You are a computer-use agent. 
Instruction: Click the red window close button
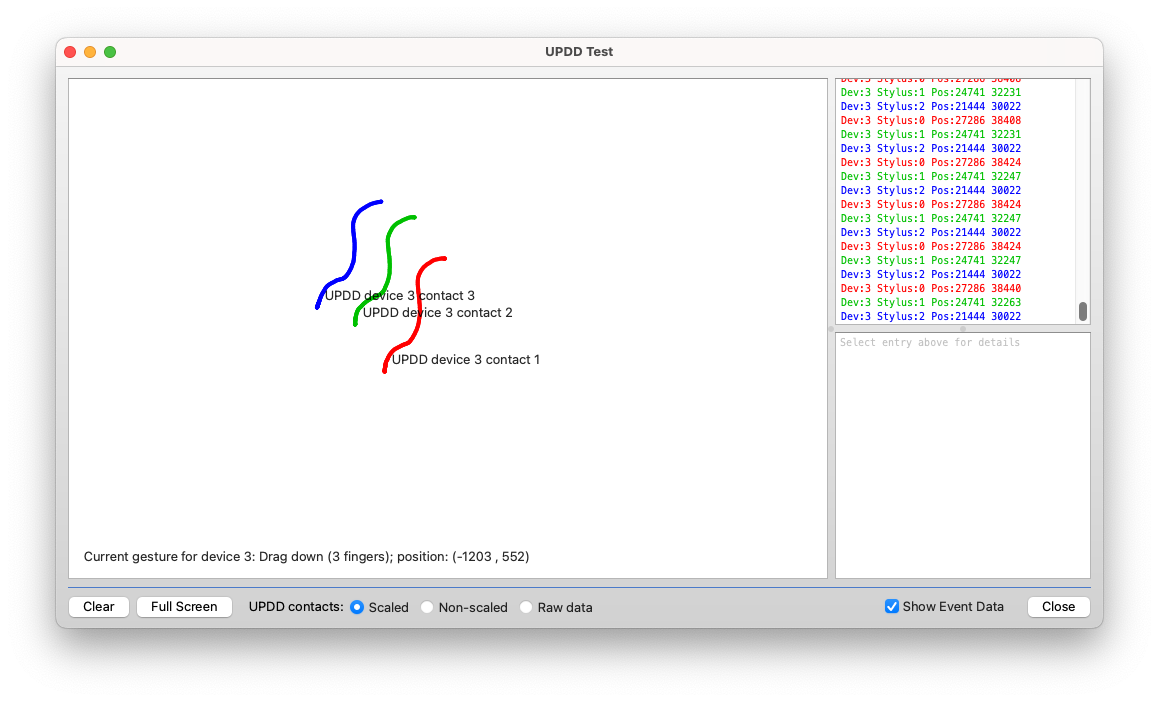70,52
